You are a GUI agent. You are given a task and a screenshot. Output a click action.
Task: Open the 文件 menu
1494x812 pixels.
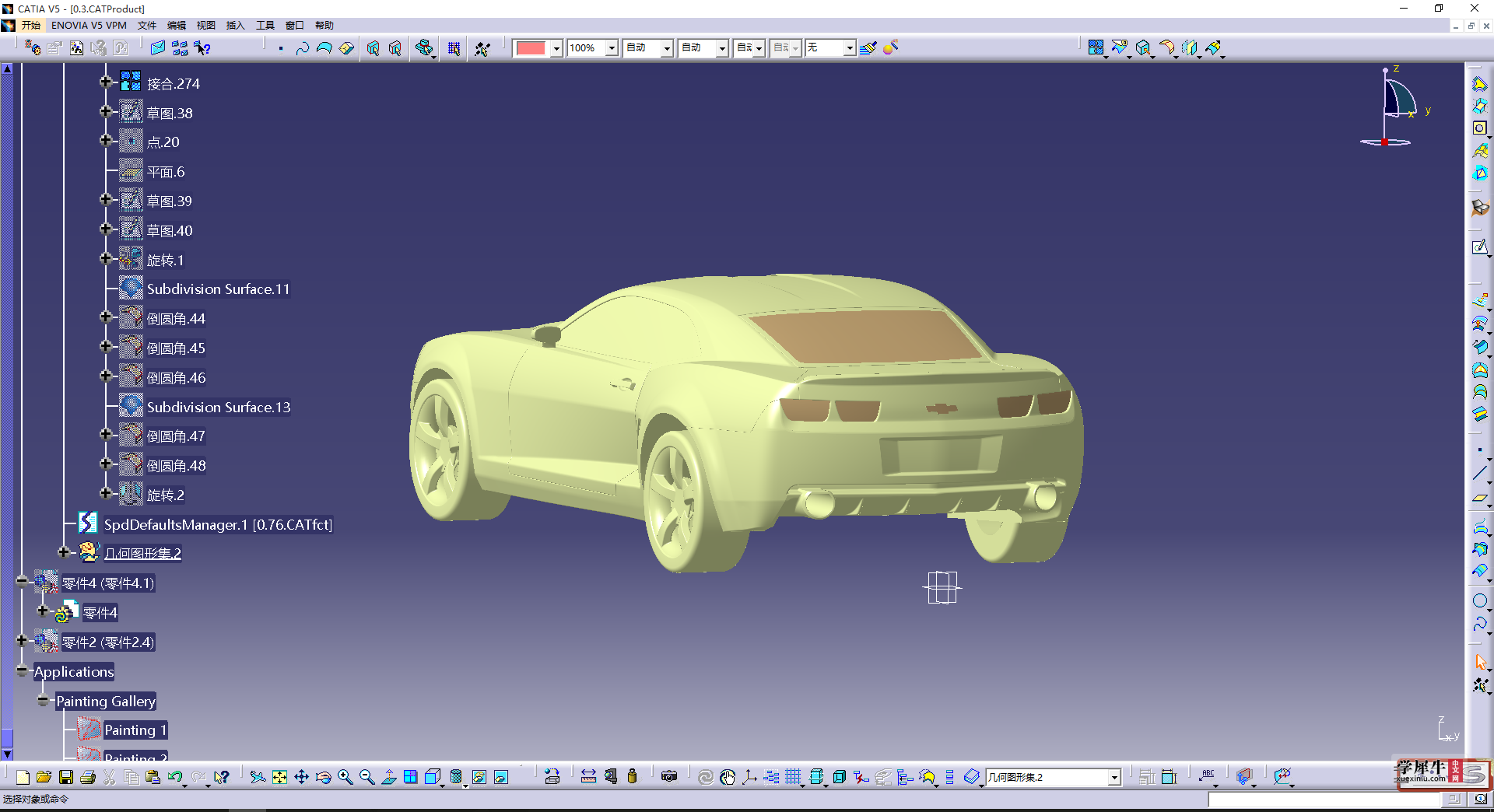[147, 26]
